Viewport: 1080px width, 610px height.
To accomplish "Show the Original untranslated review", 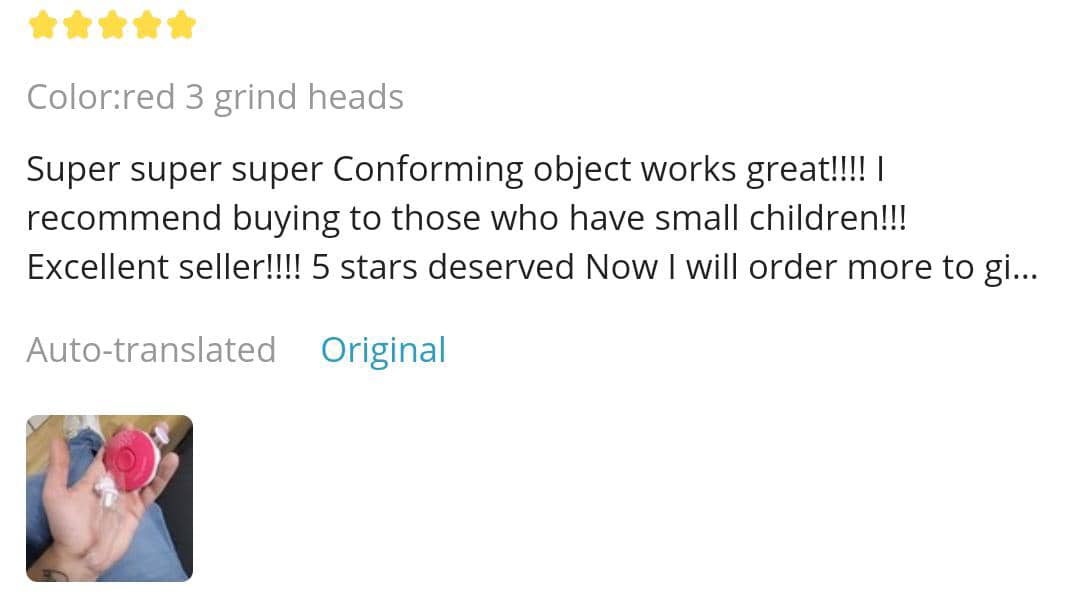I will click(x=383, y=350).
